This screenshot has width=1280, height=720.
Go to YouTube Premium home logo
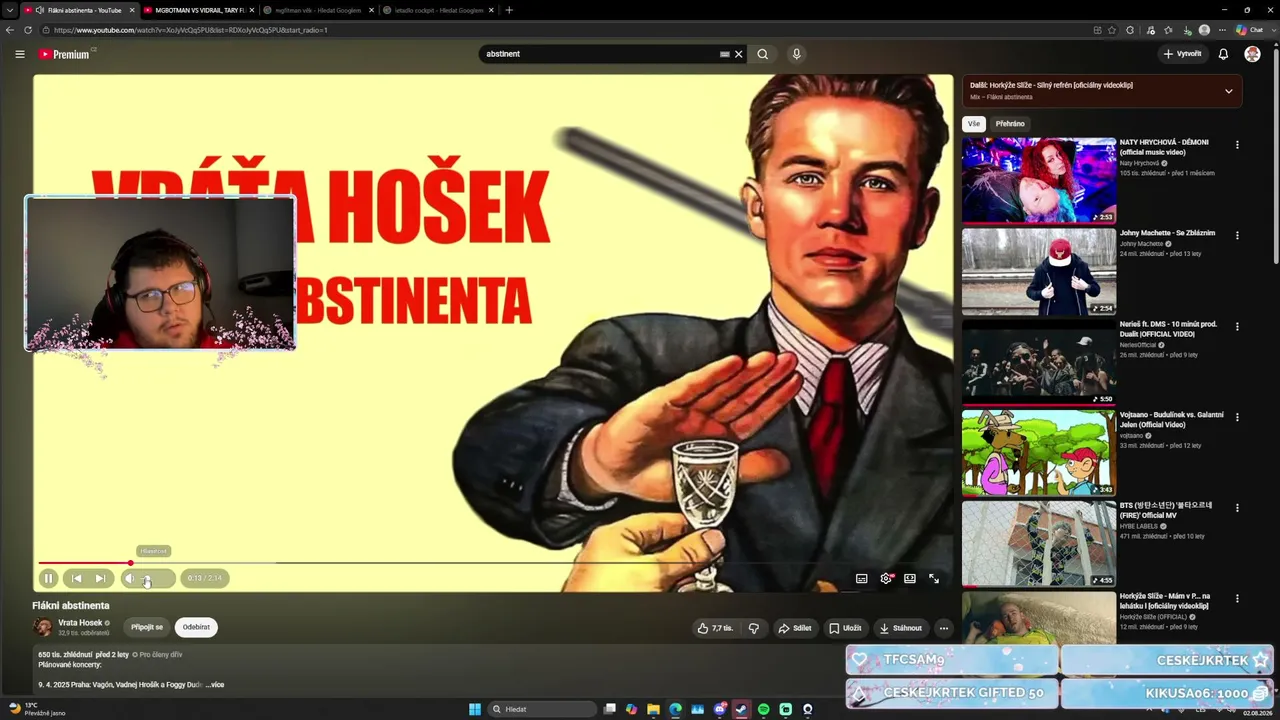[x=66, y=54]
